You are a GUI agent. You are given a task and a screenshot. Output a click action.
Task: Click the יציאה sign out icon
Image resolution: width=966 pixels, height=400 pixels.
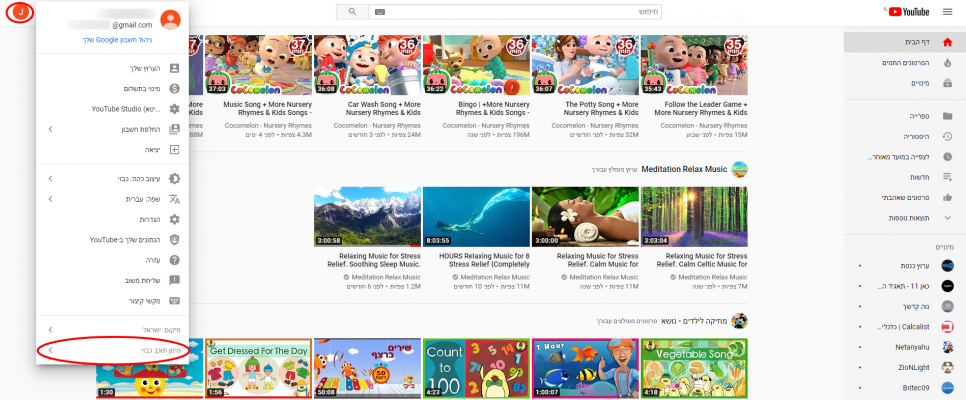(x=174, y=150)
